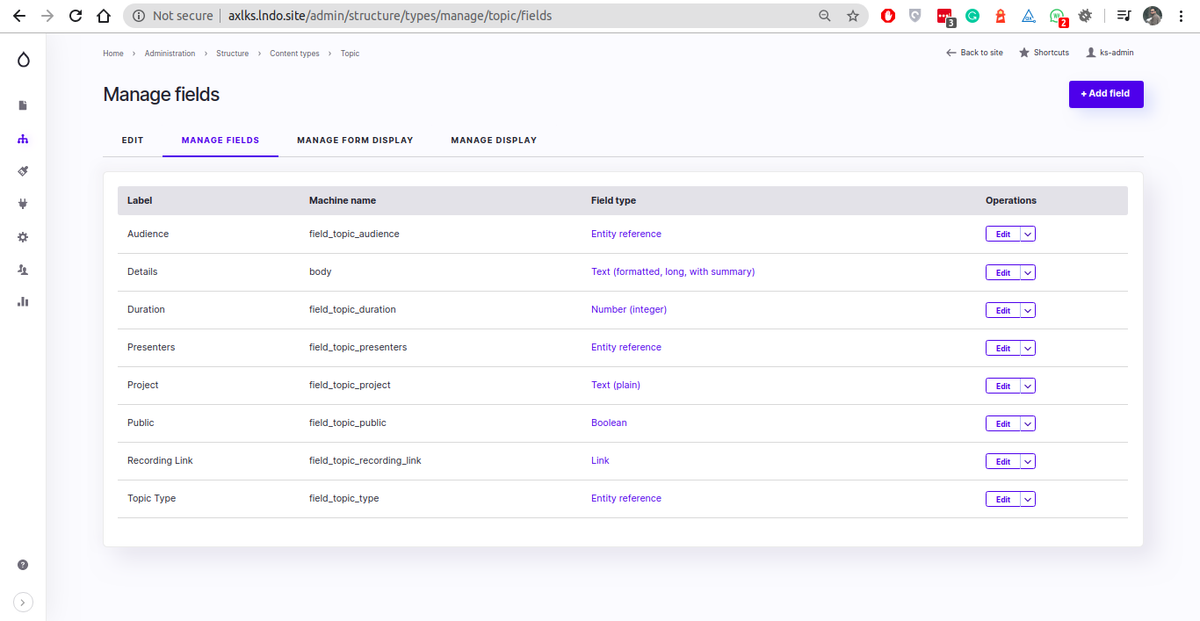Switch to the Edit tab
The height and width of the screenshot is (621, 1200).
pos(133,140)
